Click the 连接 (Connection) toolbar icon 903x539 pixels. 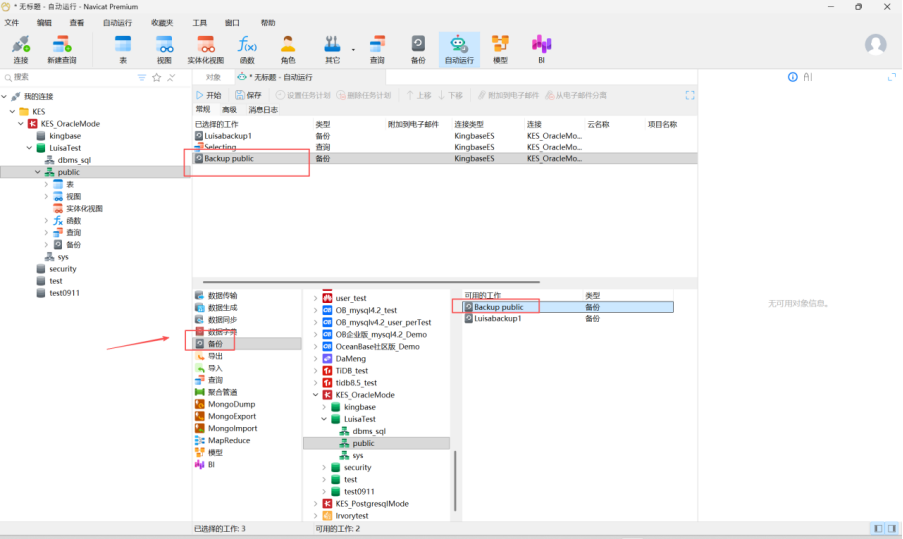point(21,47)
